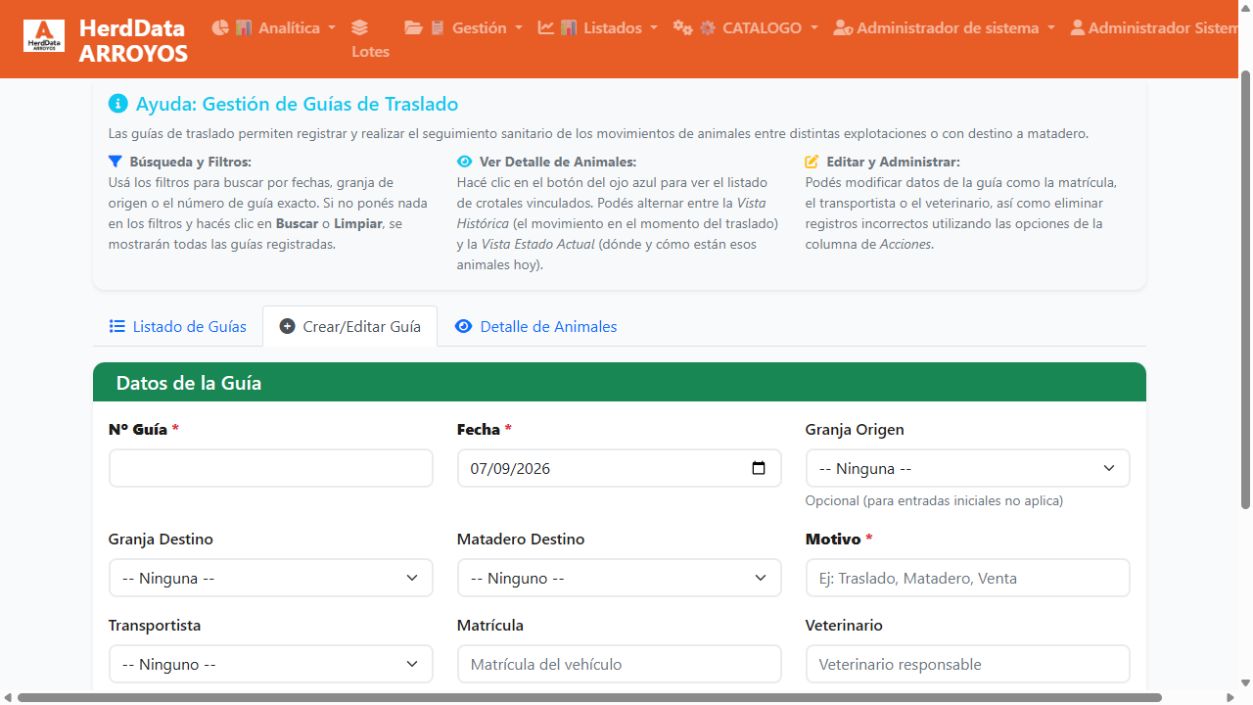Open the Gestión menu
Image resolution: width=1253 pixels, height=705 pixels.
[464, 28]
